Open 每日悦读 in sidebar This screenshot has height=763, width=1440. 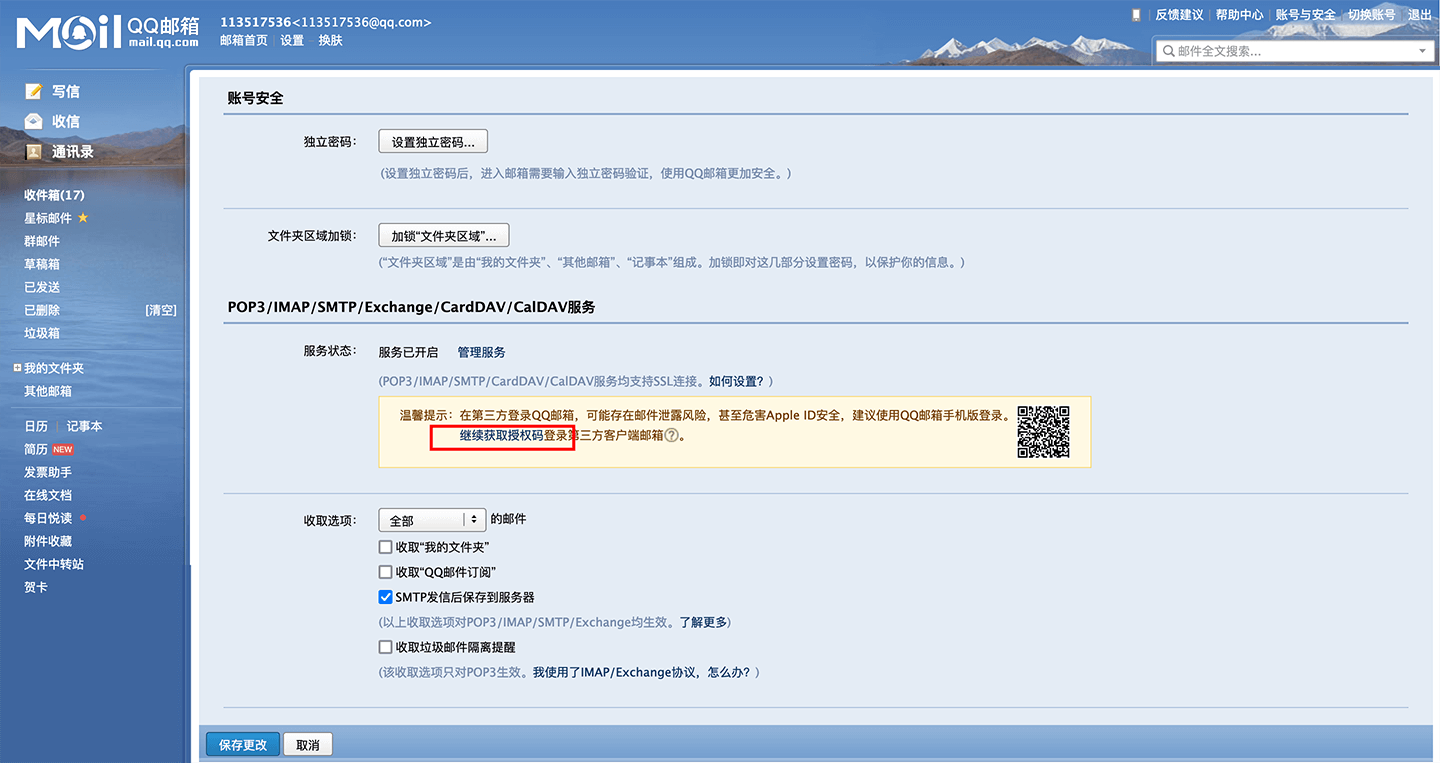[x=48, y=518]
